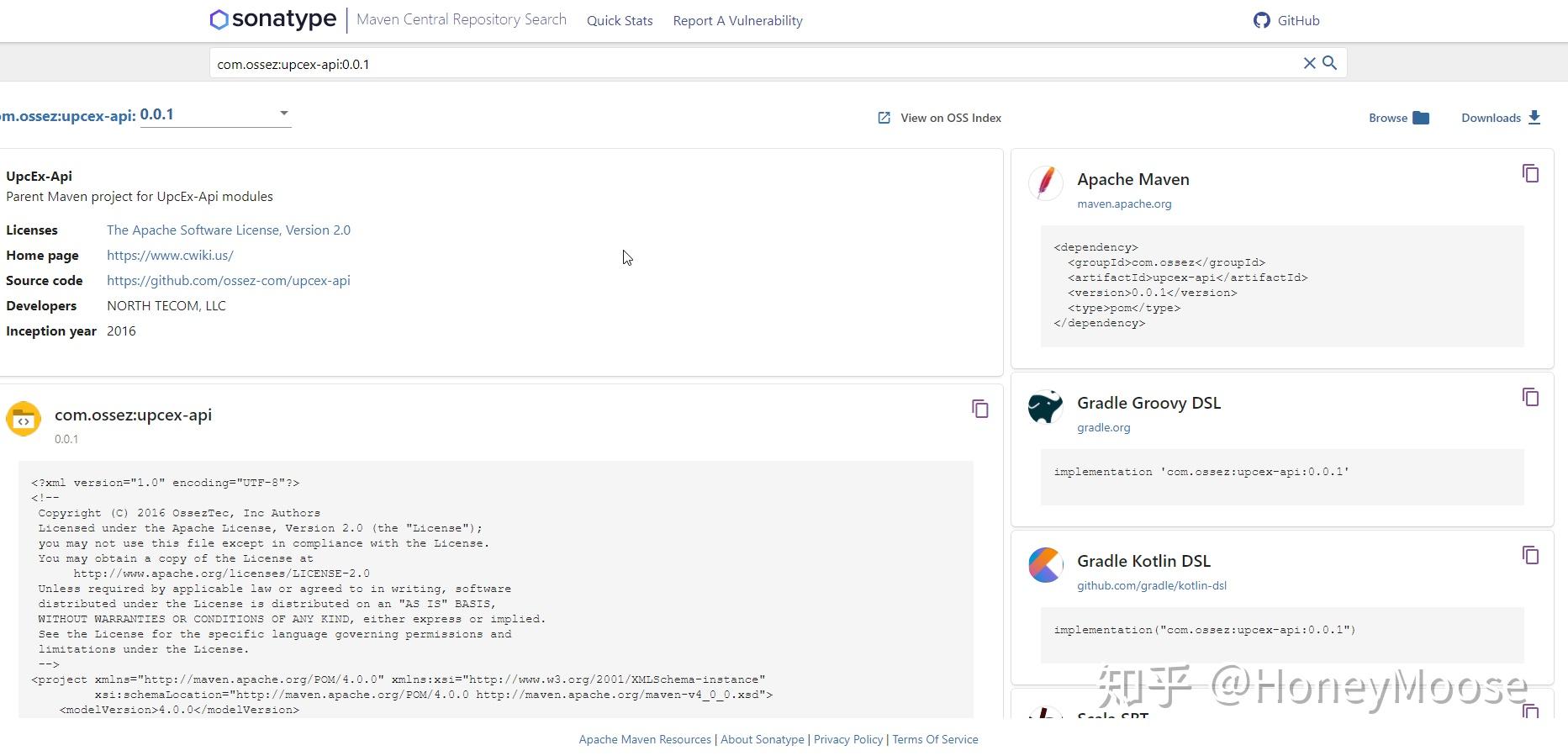1568x756 pixels.
Task: Copy the Gradle Kotlin DSL snippet
Action: [1530, 556]
